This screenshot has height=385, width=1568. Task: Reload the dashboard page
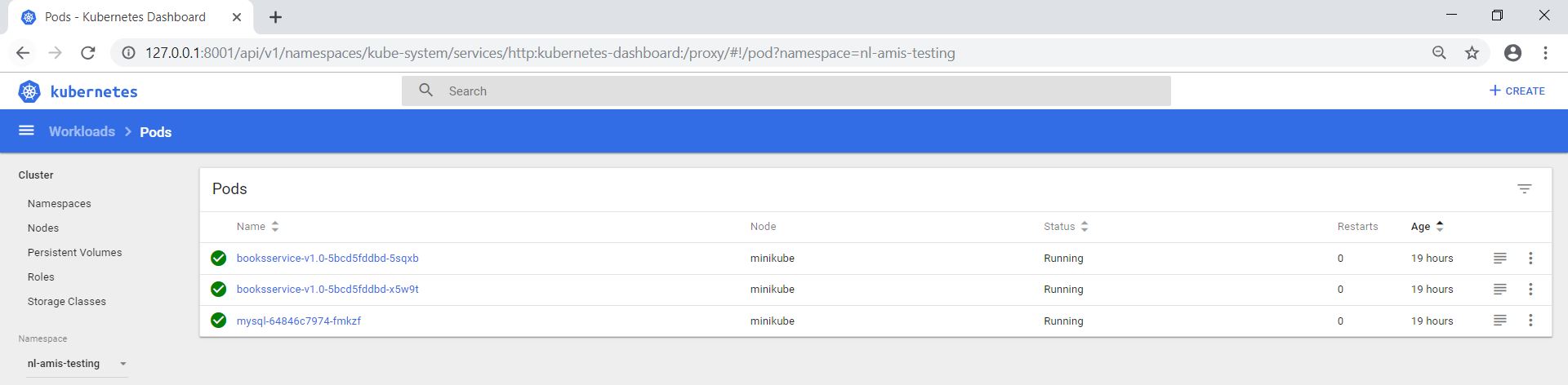coord(88,53)
